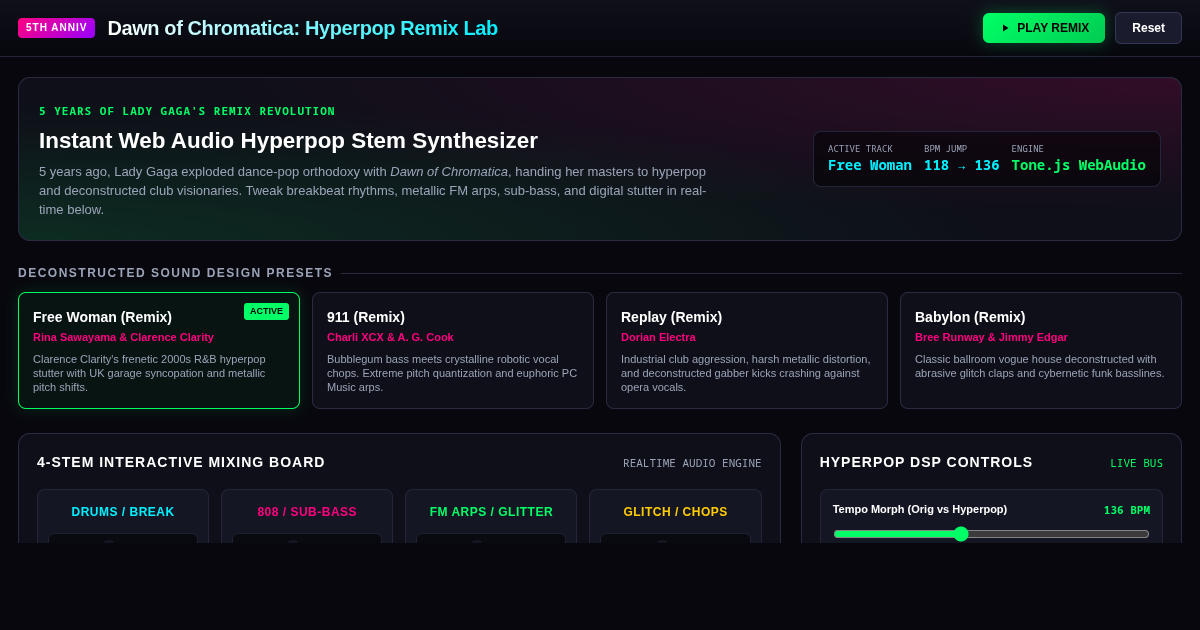Click the 4-STEM INTERACTIVE MIXING BOARD heading
The height and width of the screenshot is (630, 1200).
181,462
